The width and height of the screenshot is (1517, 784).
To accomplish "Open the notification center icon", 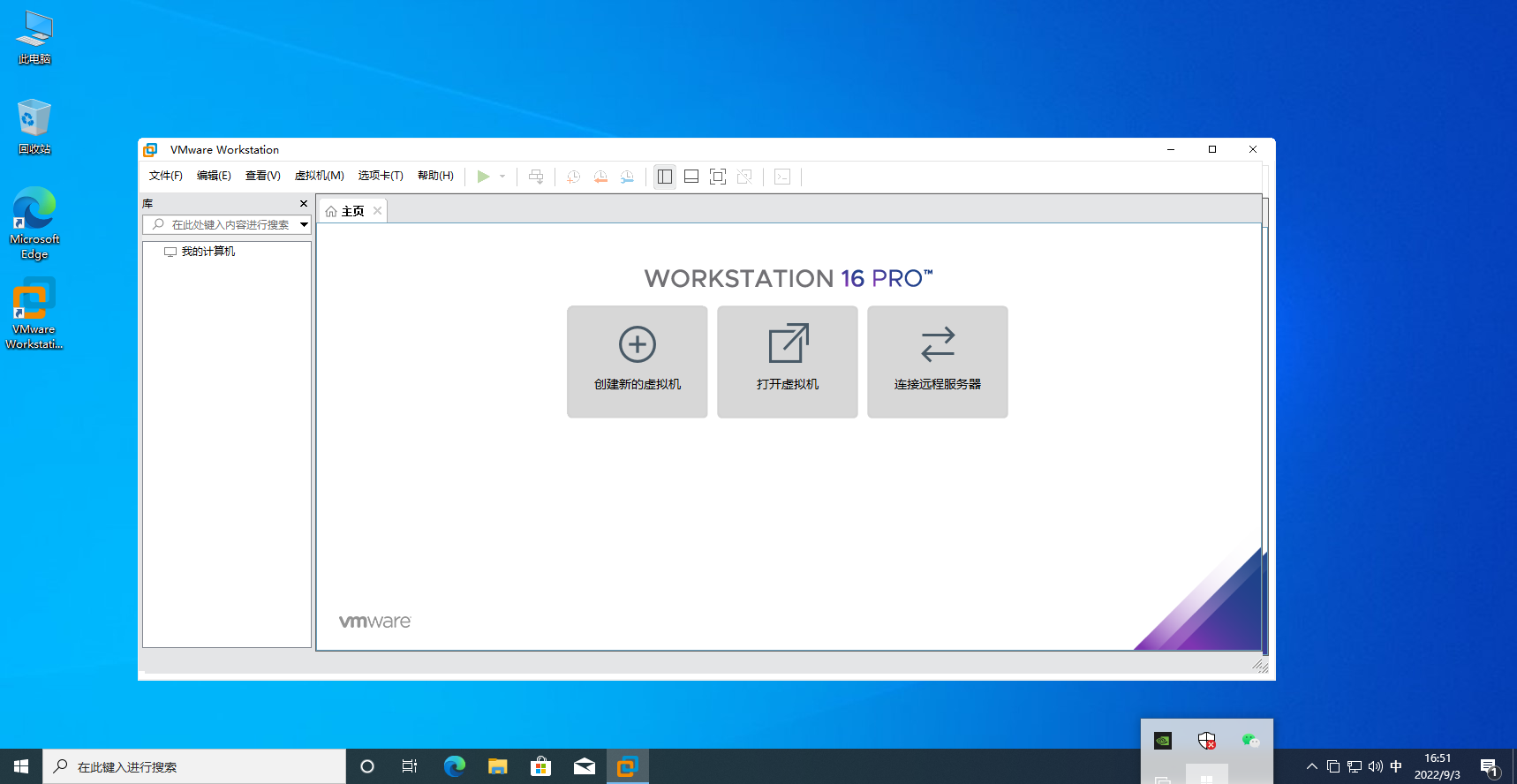I will pos(1490,766).
